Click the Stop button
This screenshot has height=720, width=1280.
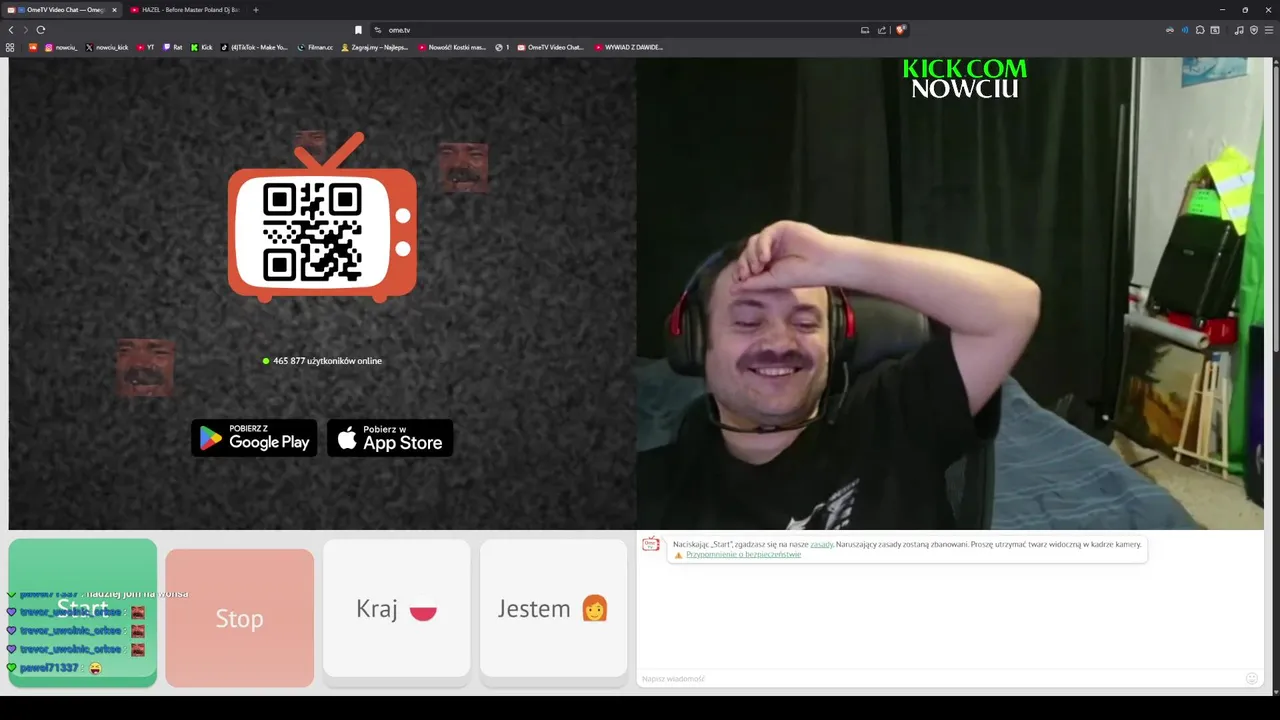coord(240,618)
